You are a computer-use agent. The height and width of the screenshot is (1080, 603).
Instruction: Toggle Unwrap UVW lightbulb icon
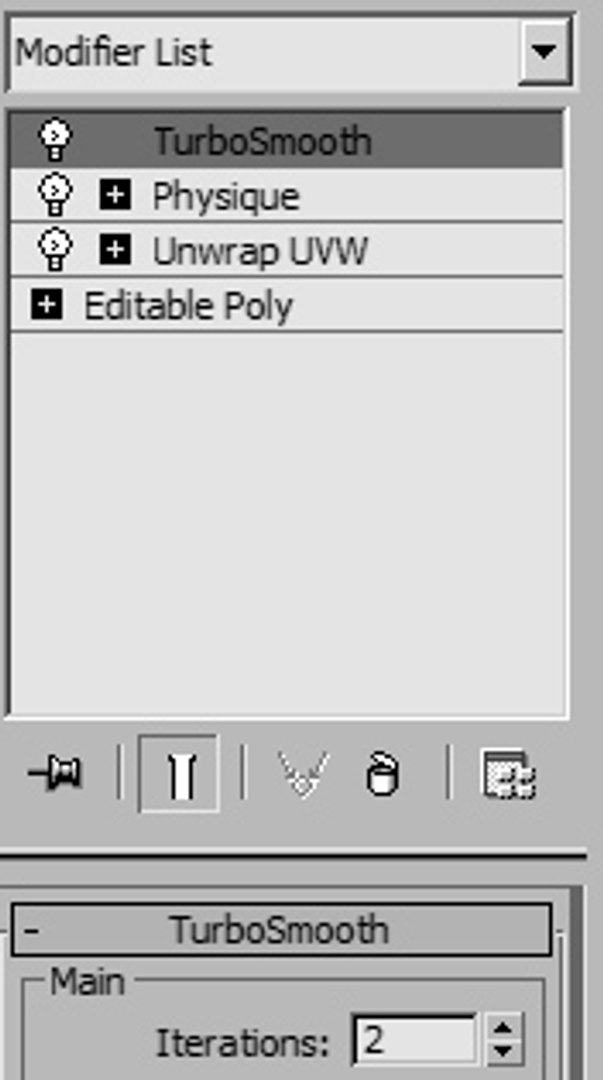[x=55, y=250]
